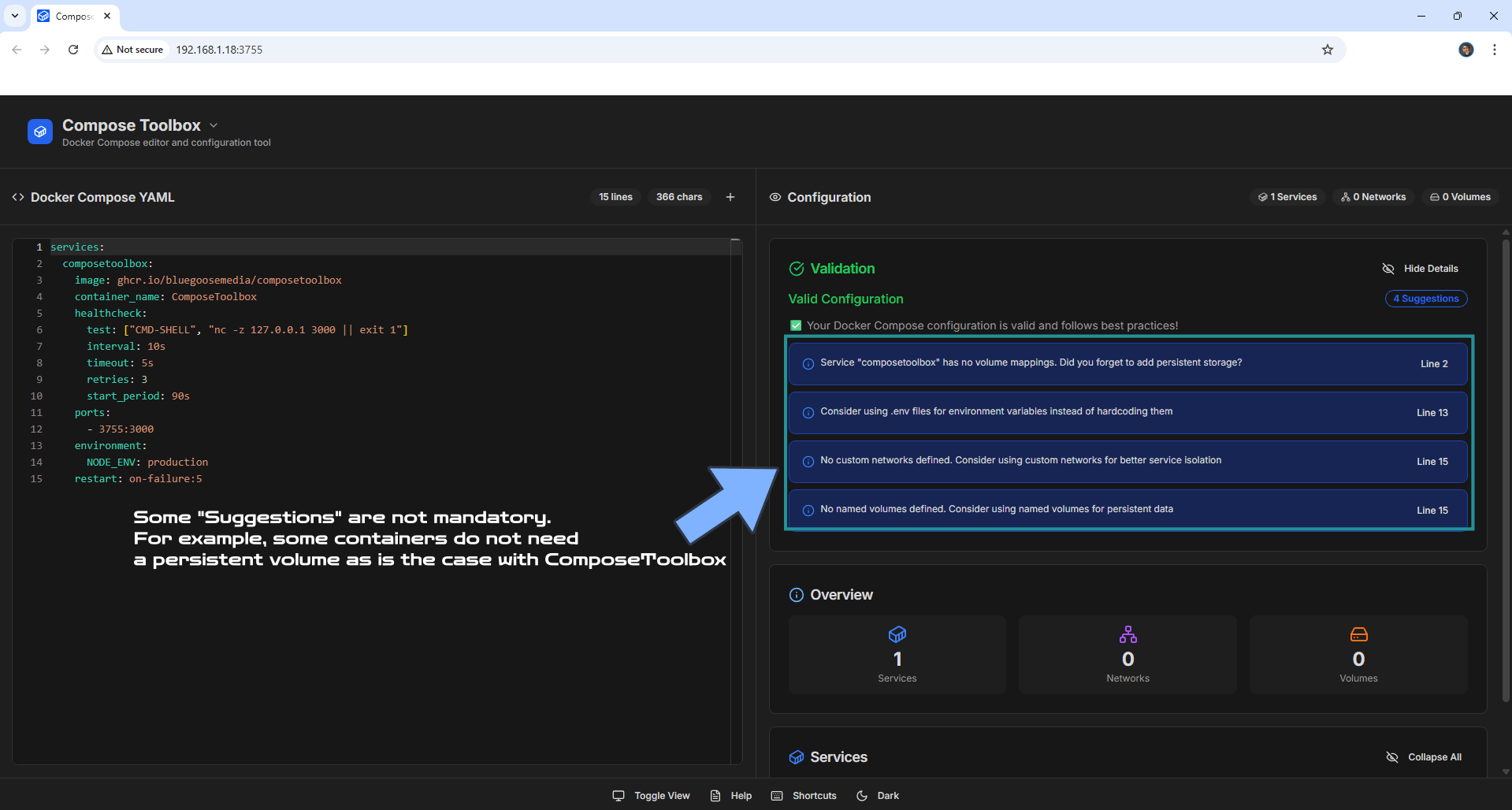Click the address bar URL 192.168.1.18:3755
The height and width of the screenshot is (810, 1512).
pyautogui.click(x=219, y=50)
